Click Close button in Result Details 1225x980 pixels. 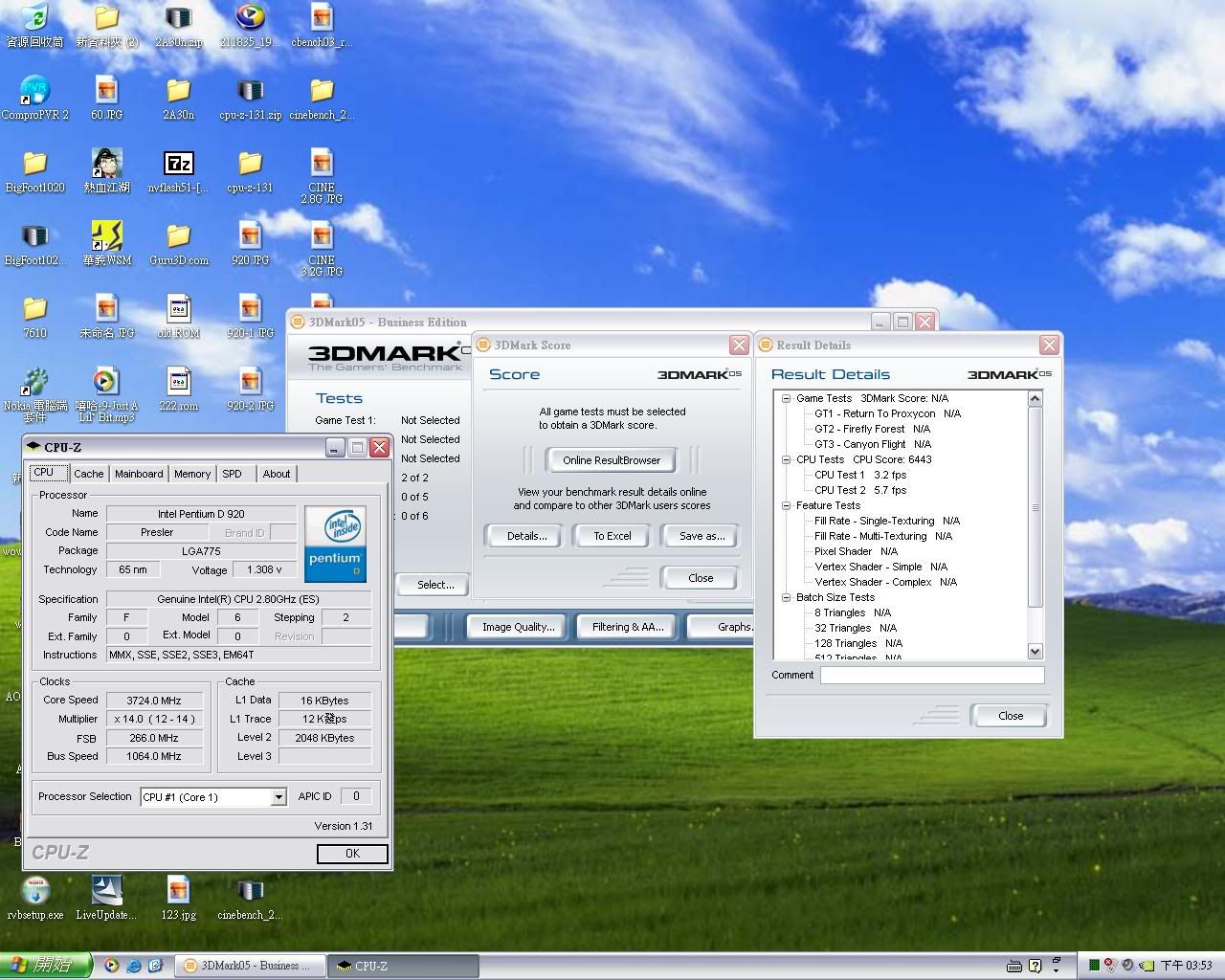[x=1010, y=716]
